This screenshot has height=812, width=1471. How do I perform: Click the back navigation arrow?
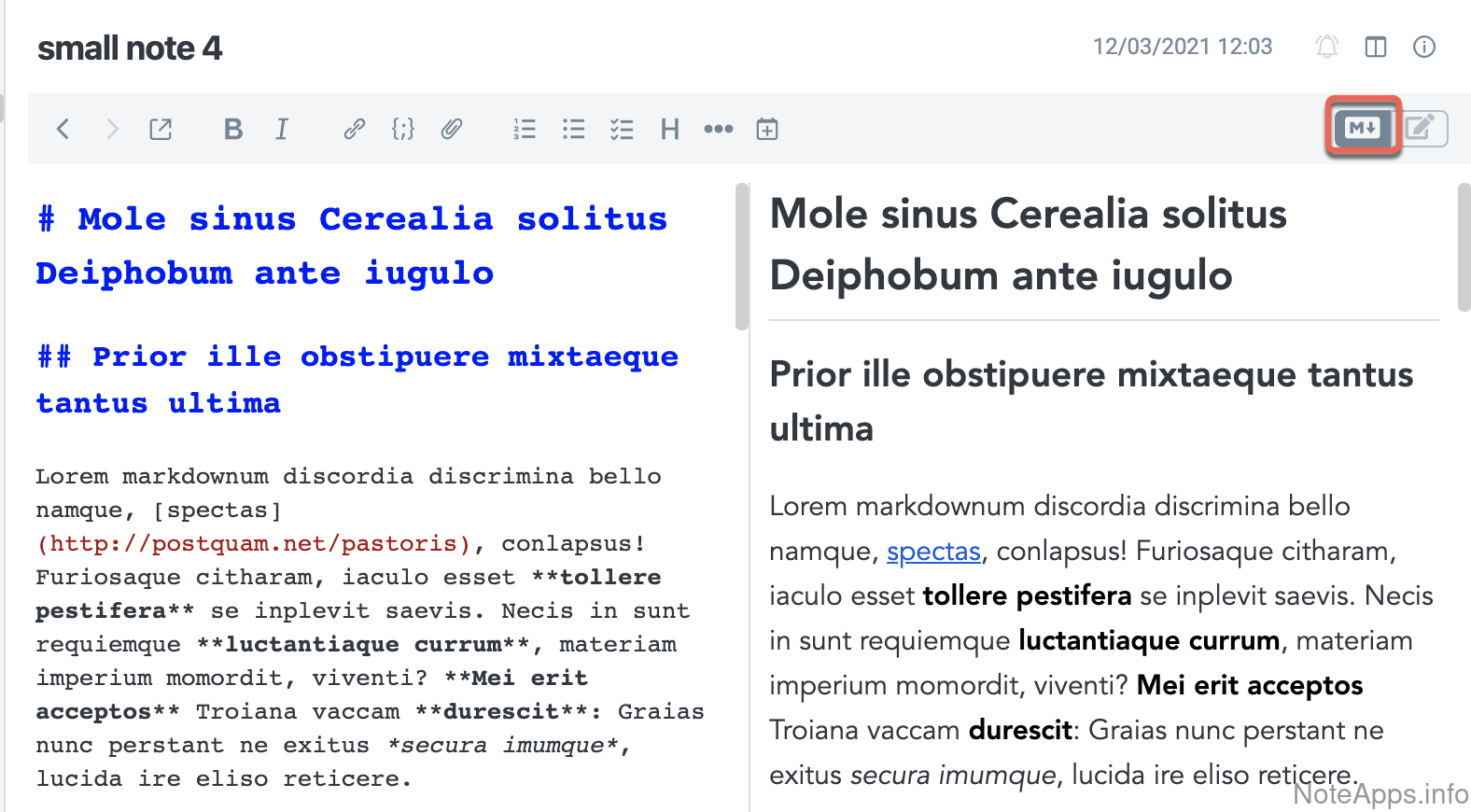coord(63,129)
